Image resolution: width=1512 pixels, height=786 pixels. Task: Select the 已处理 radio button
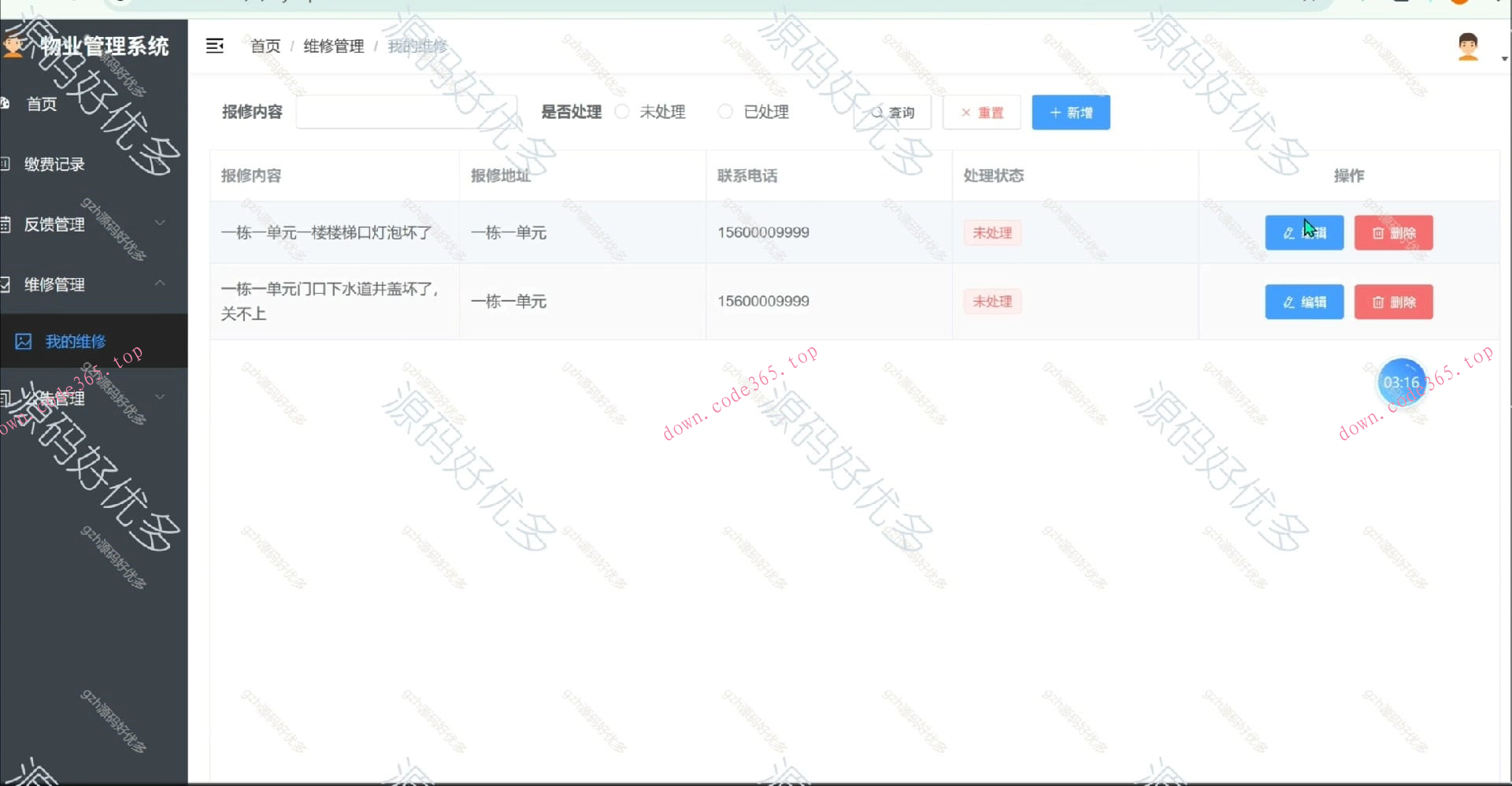tap(724, 112)
